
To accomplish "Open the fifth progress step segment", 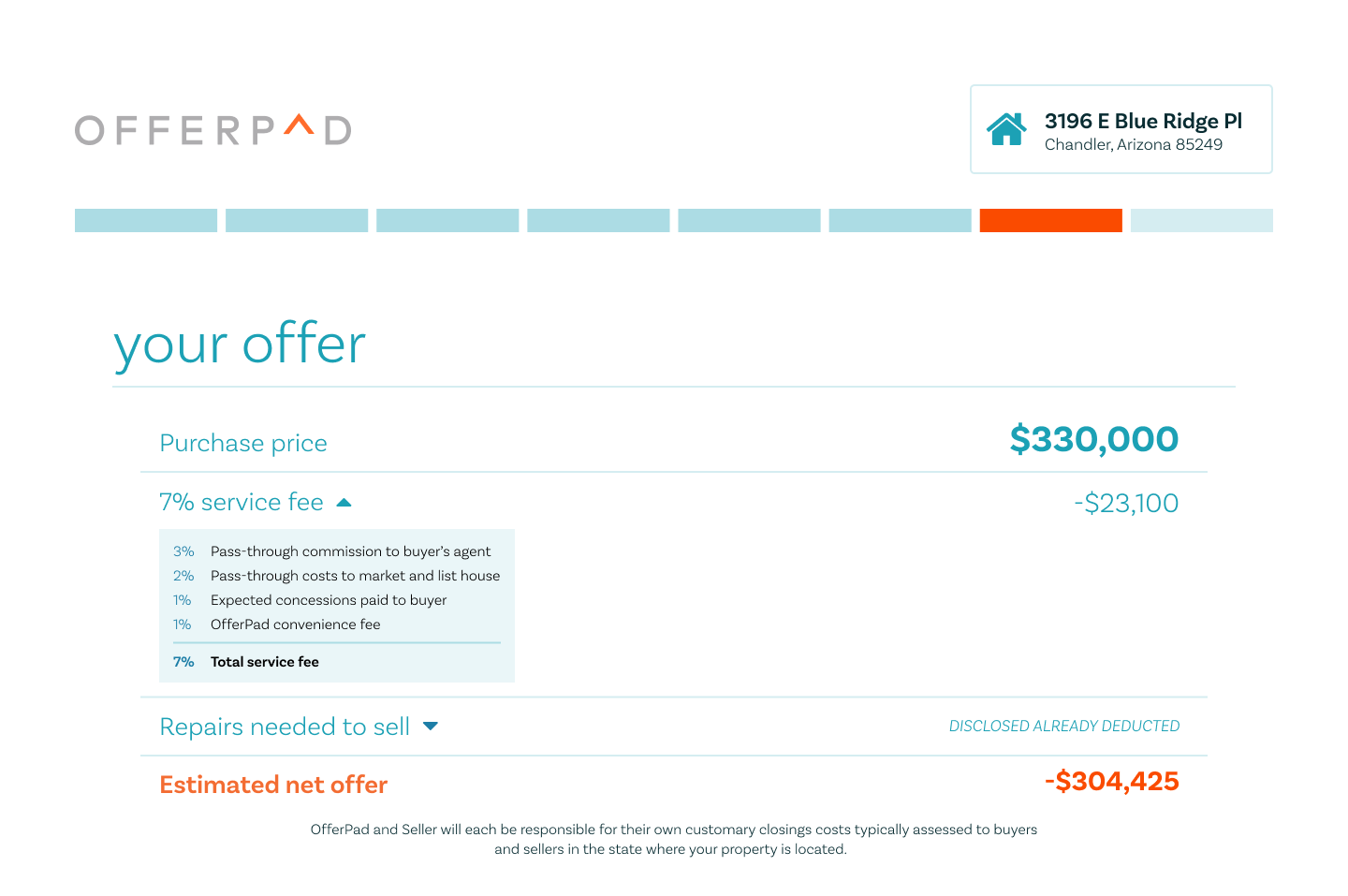I will [x=749, y=220].
